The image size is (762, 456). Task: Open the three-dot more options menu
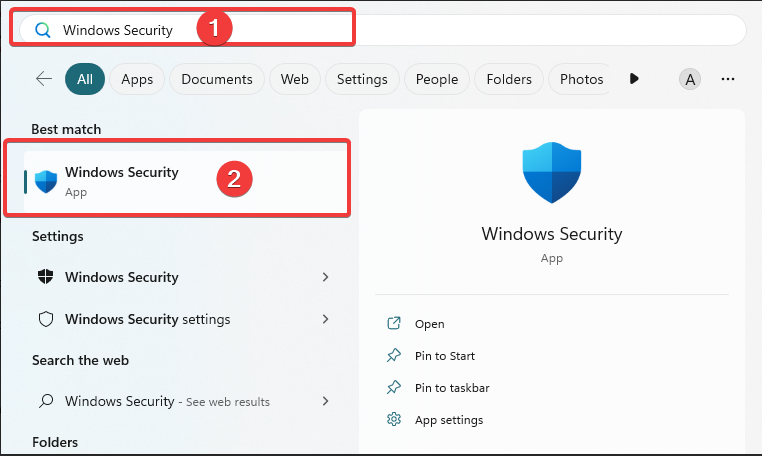tap(727, 79)
